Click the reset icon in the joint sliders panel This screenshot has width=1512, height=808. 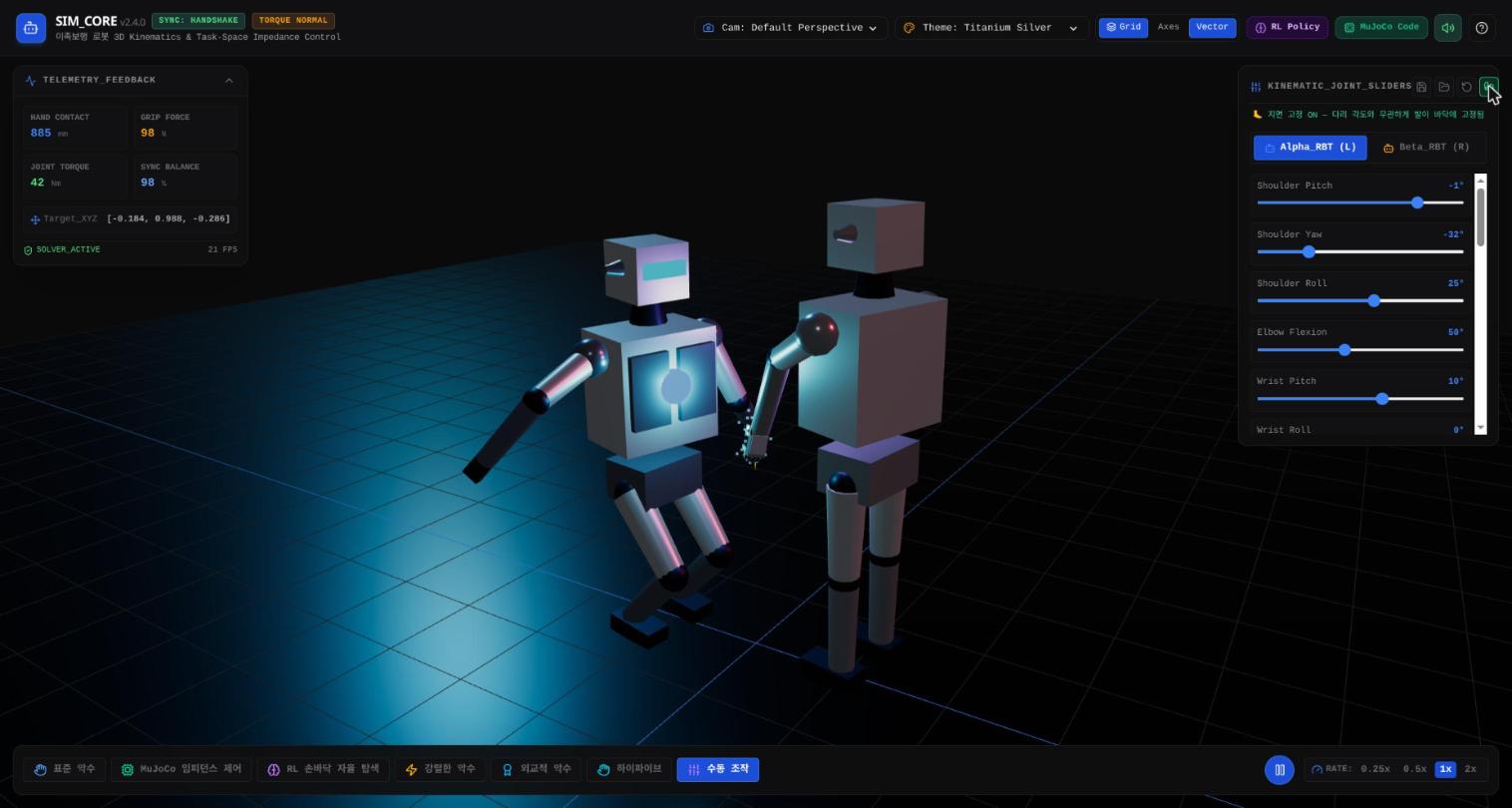[1466, 87]
